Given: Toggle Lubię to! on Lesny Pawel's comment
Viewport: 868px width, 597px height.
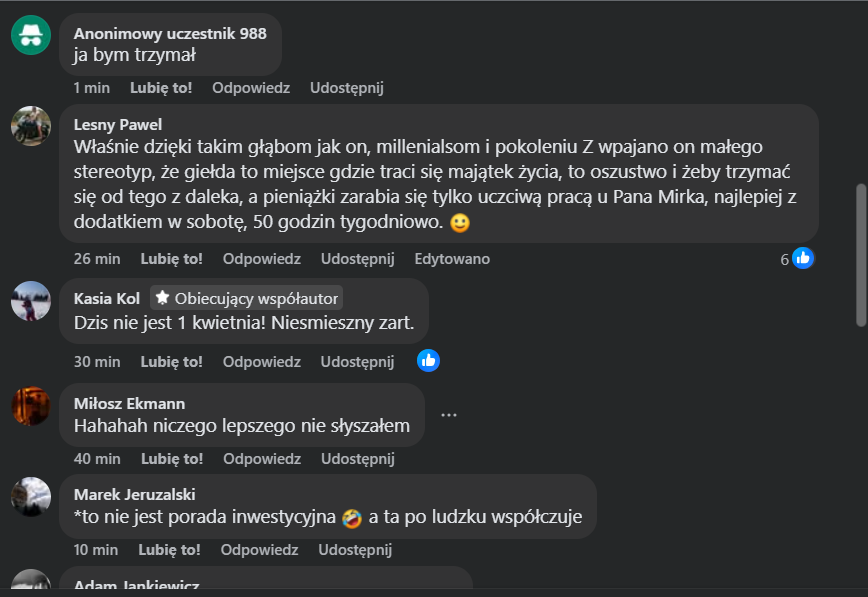Looking at the screenshot, I should point(172,259).
